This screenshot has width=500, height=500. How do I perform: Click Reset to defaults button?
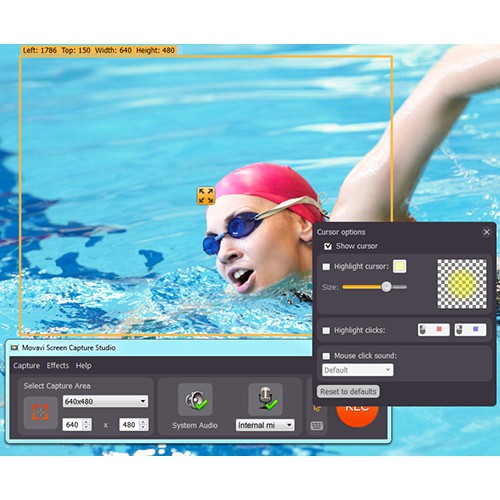348,391
